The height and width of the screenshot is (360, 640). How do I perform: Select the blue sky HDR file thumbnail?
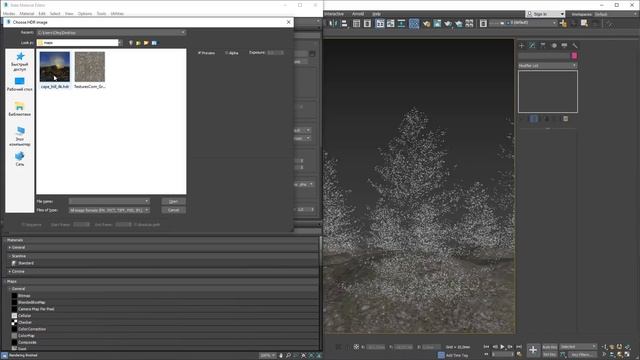[x=55, y=67]
